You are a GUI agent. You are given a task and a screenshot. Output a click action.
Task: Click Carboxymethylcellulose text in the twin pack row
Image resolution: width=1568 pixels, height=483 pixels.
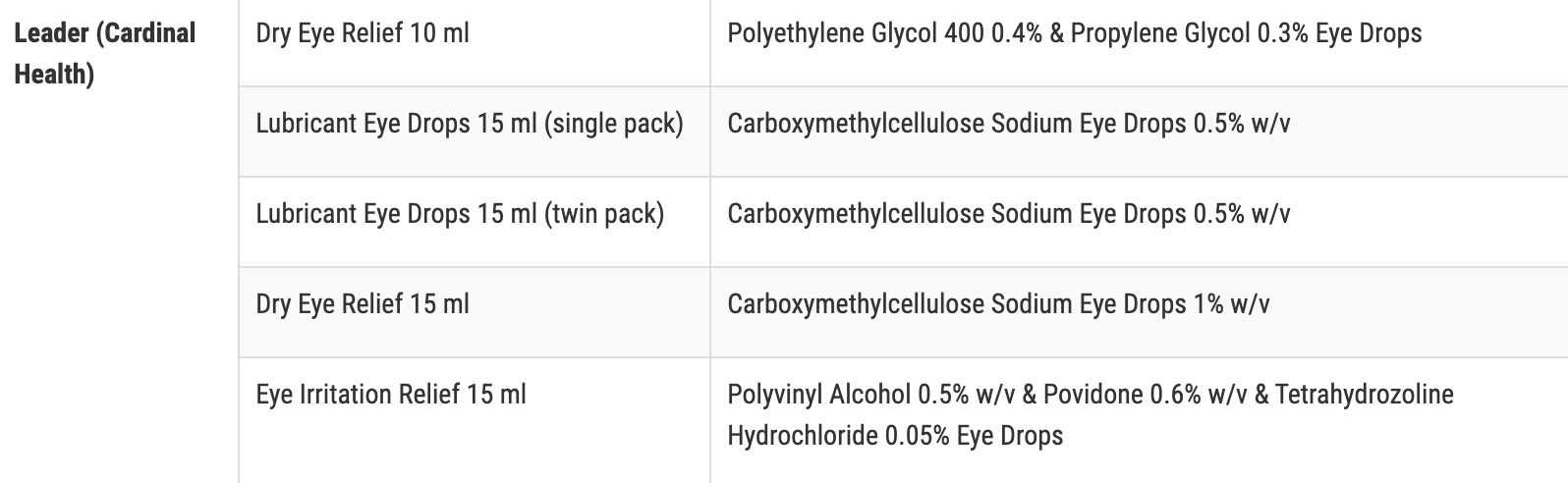click(x=852, y=213)
